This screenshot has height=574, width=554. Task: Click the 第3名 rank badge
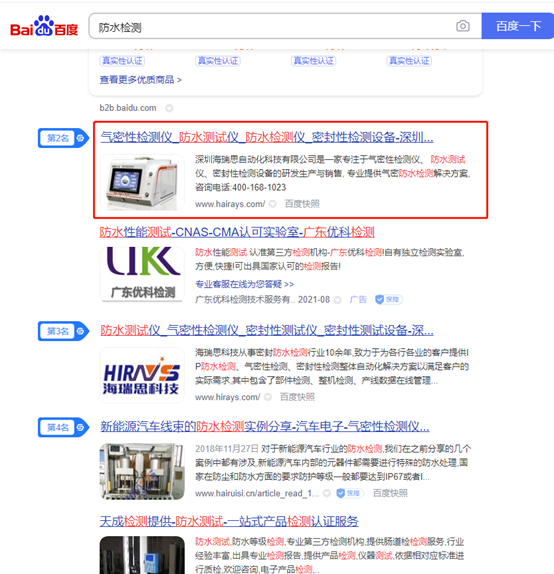[63, 331]
